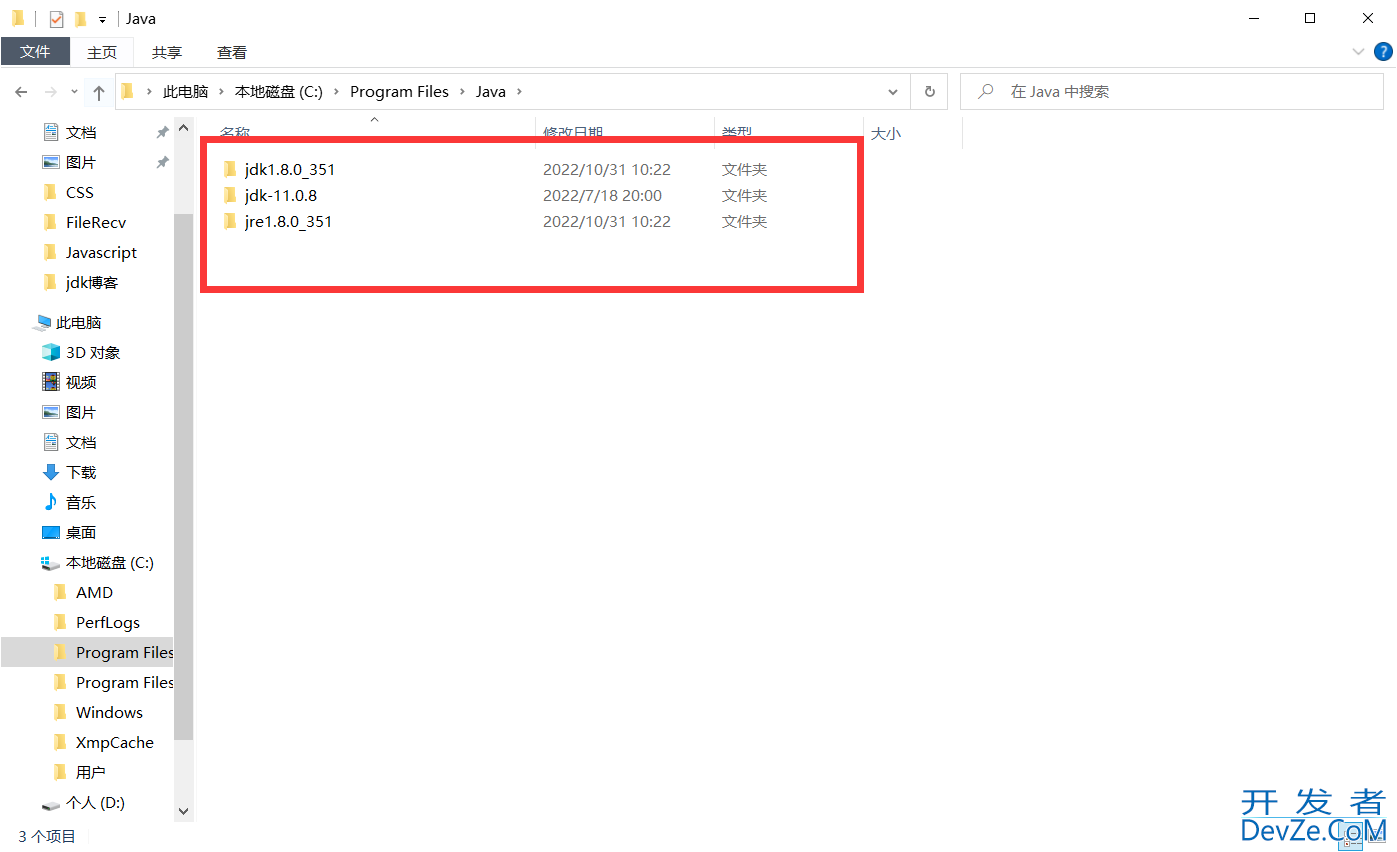Open Customize Quick Access Toolbar dropdown arrow
The width and height of the screenshot is (1397, 852).
(x=102, y=20)
